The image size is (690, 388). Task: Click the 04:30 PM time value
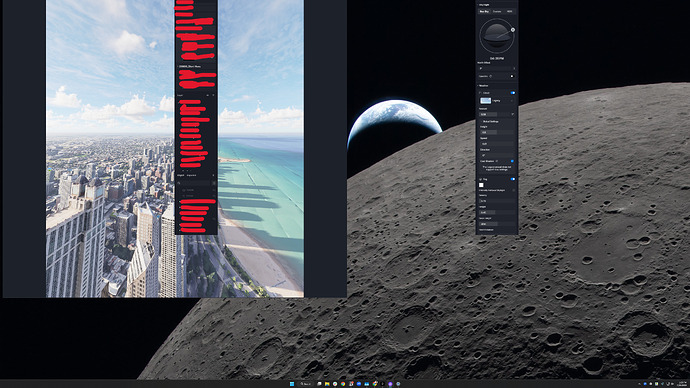click(x=497, y=59)
